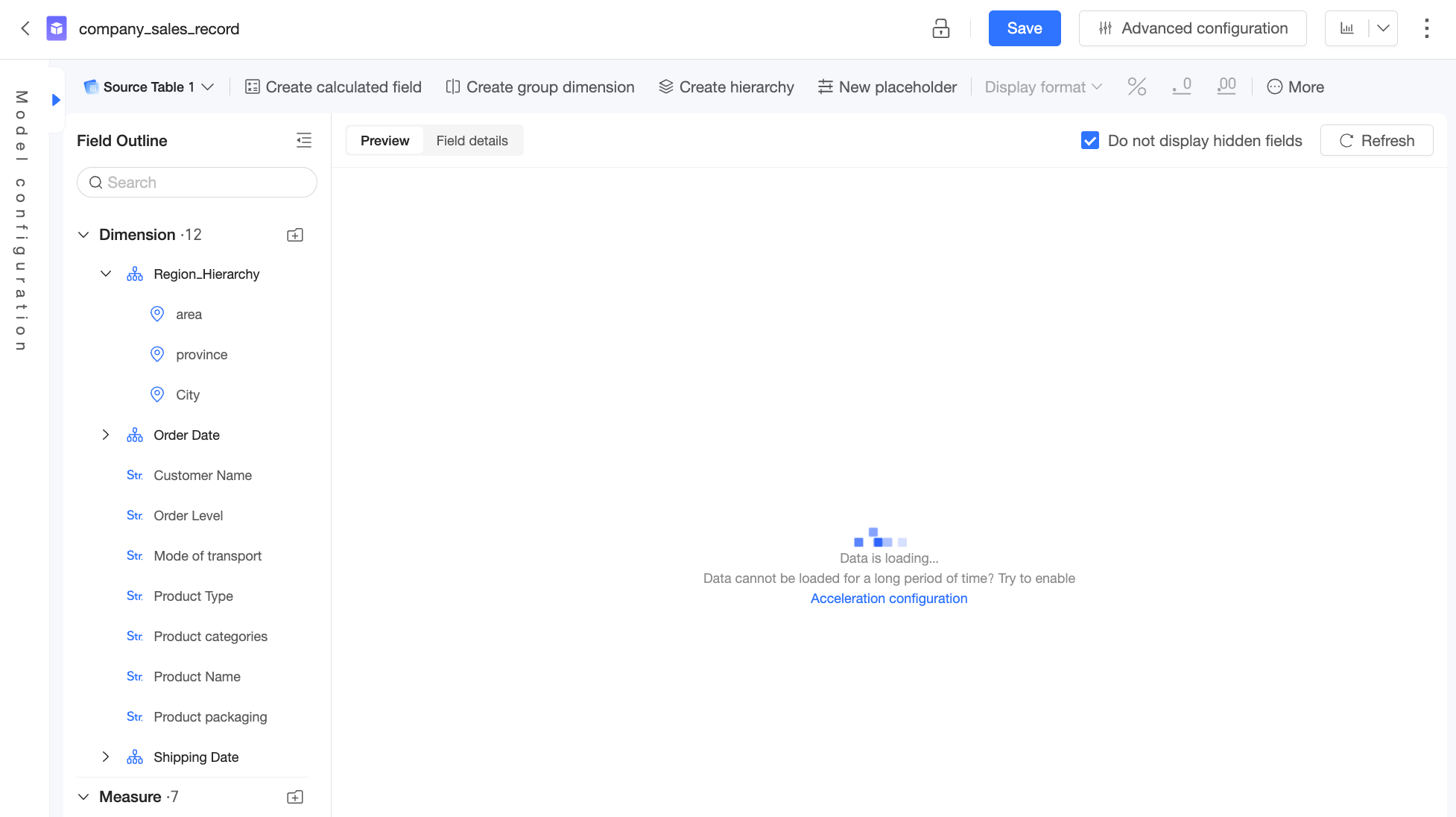Click Str. icon beside Customer Name

click(135, 476)
